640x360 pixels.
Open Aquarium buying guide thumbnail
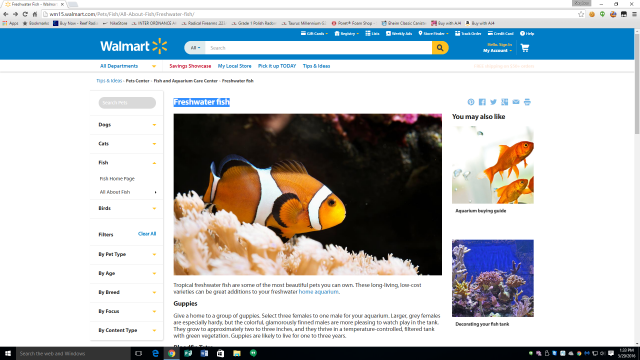point(493,165)
